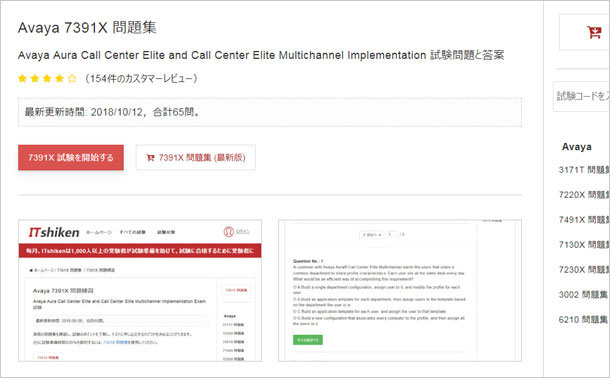Image resolution: width=610 pixels, height=378 pixels.
Task: Select the Avaya Aura Call Center Elite subtitle
Action: point(261,55)
